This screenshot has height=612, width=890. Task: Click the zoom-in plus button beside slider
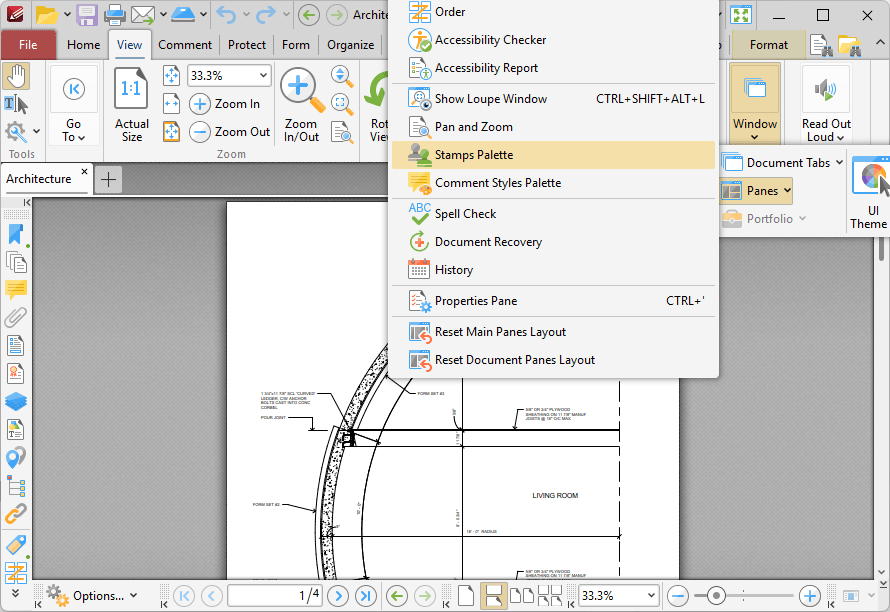809,596
